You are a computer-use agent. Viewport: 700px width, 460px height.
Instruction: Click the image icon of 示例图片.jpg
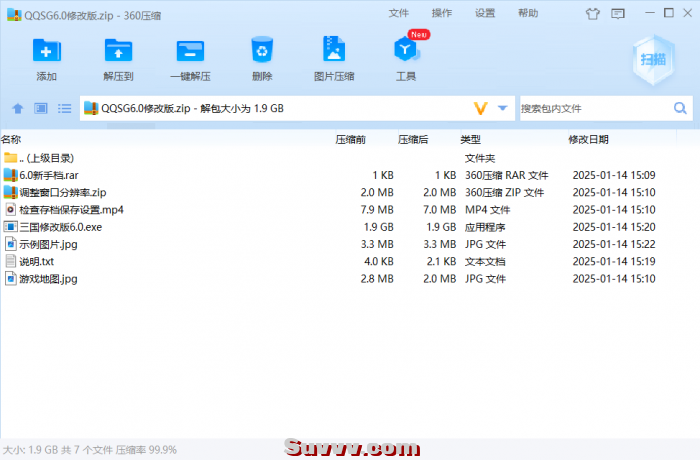[10, 244]
